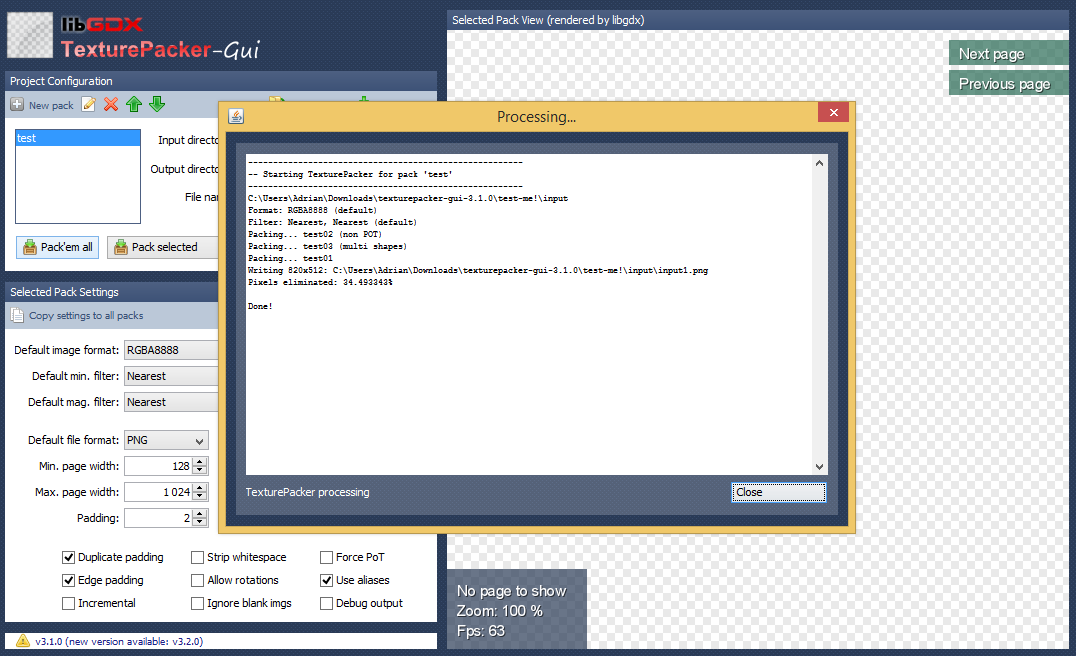Click the Pack selected button
Image resolution: width=1076 pixels, height=656 pixels.
tap(163, 247)
